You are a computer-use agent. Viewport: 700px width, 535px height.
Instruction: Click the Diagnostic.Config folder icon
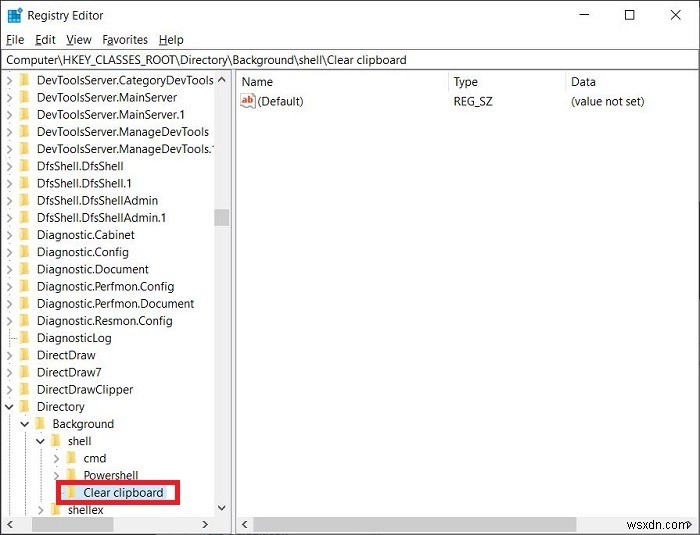(x=25, y=252)
